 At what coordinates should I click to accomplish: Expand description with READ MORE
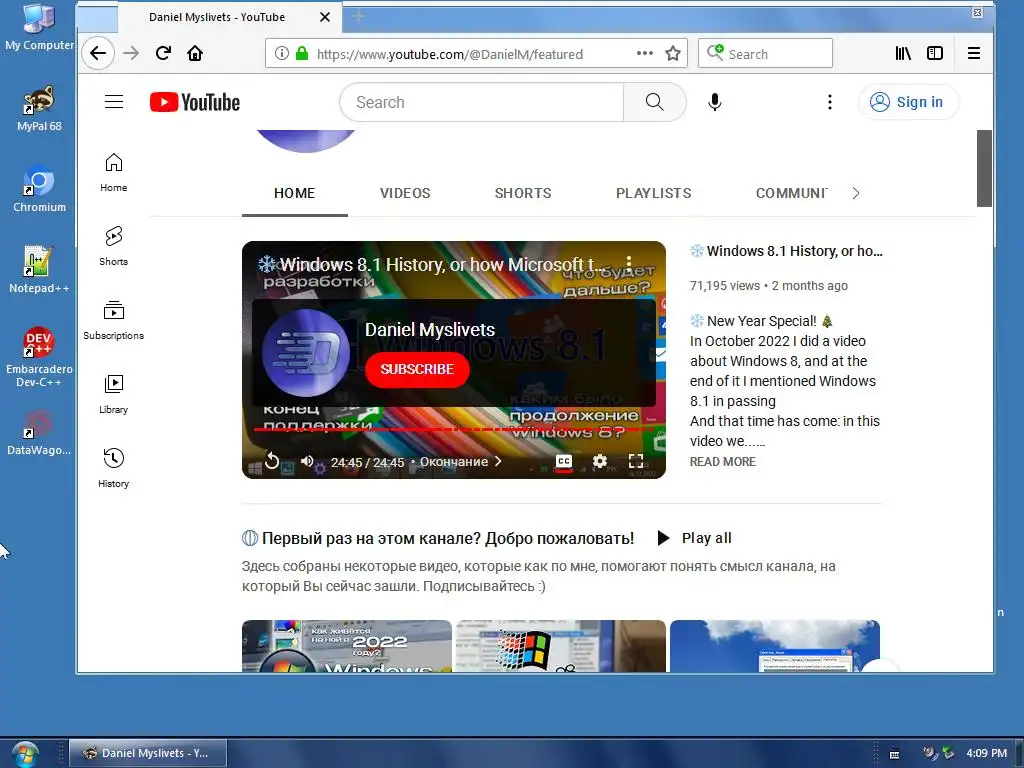(x=722, y=462)
